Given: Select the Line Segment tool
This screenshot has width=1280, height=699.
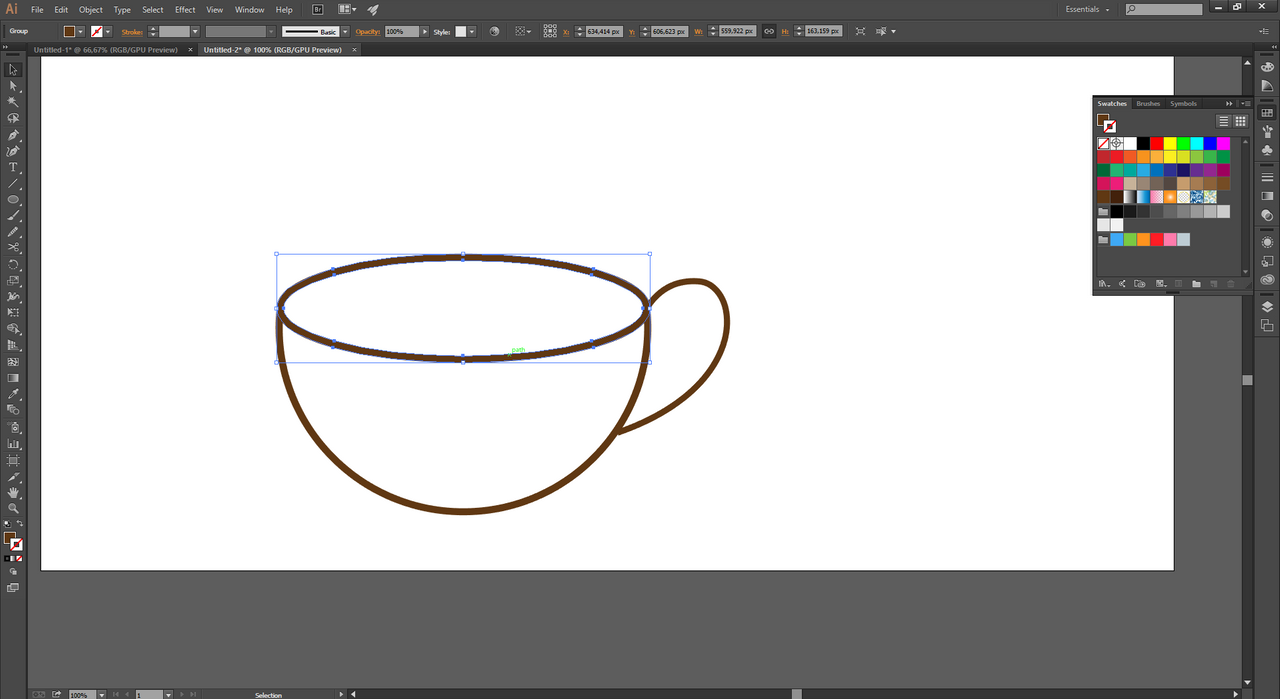Looking at the screenshot, I should tap(13, 184).
